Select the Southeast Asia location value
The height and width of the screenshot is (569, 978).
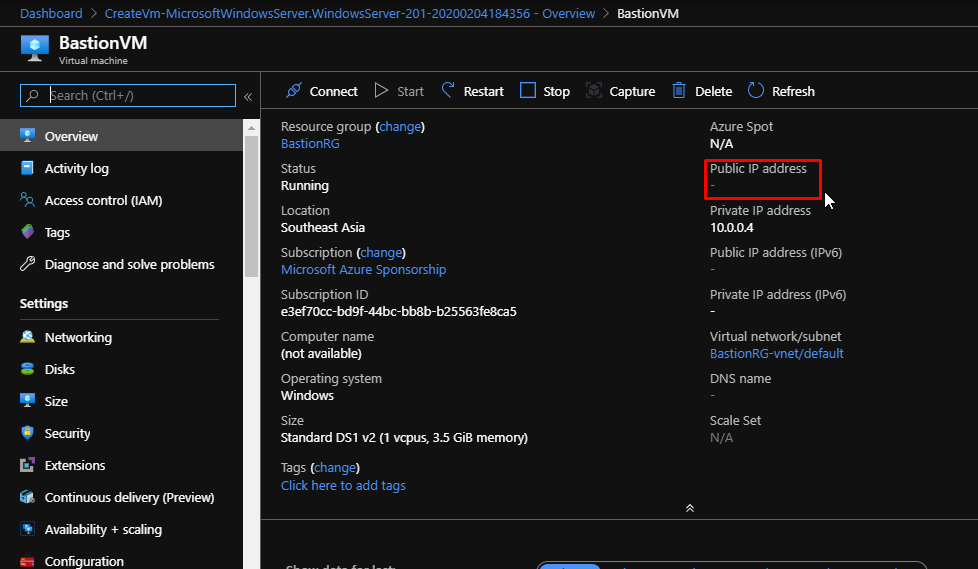click(x=322, y=227)
